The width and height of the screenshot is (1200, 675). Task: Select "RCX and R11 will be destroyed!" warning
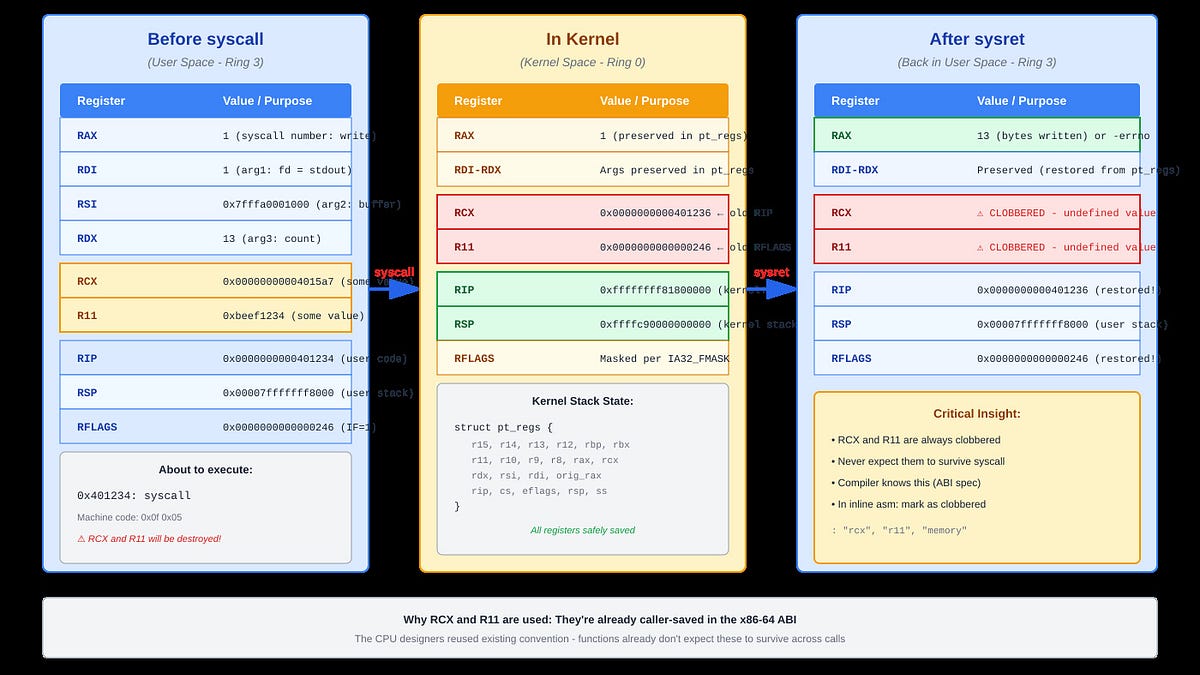(x=149, y=539)
